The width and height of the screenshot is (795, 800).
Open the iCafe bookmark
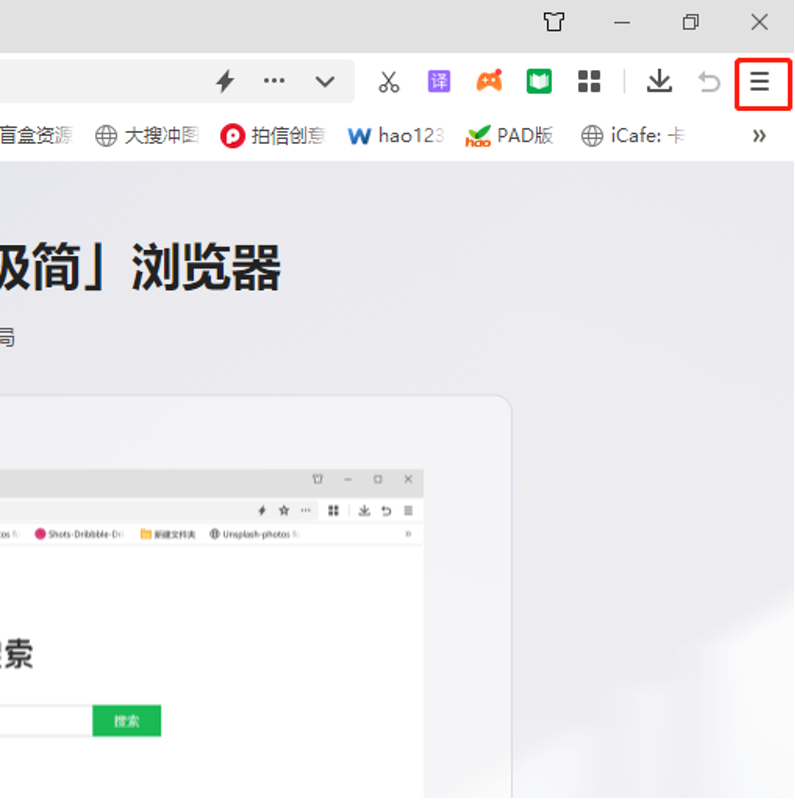point(634,136)
